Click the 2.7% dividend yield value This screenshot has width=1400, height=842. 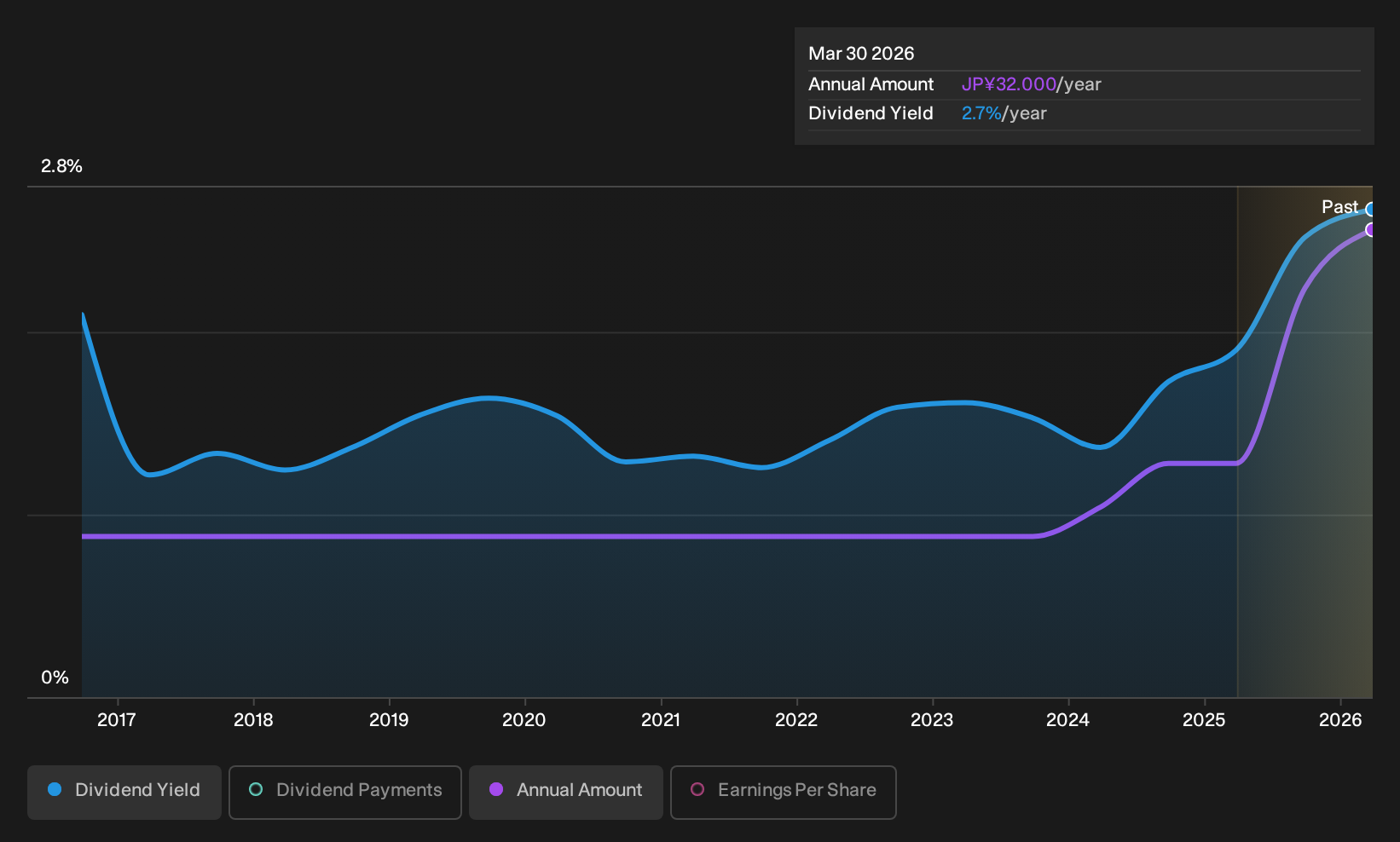(981, 113)
